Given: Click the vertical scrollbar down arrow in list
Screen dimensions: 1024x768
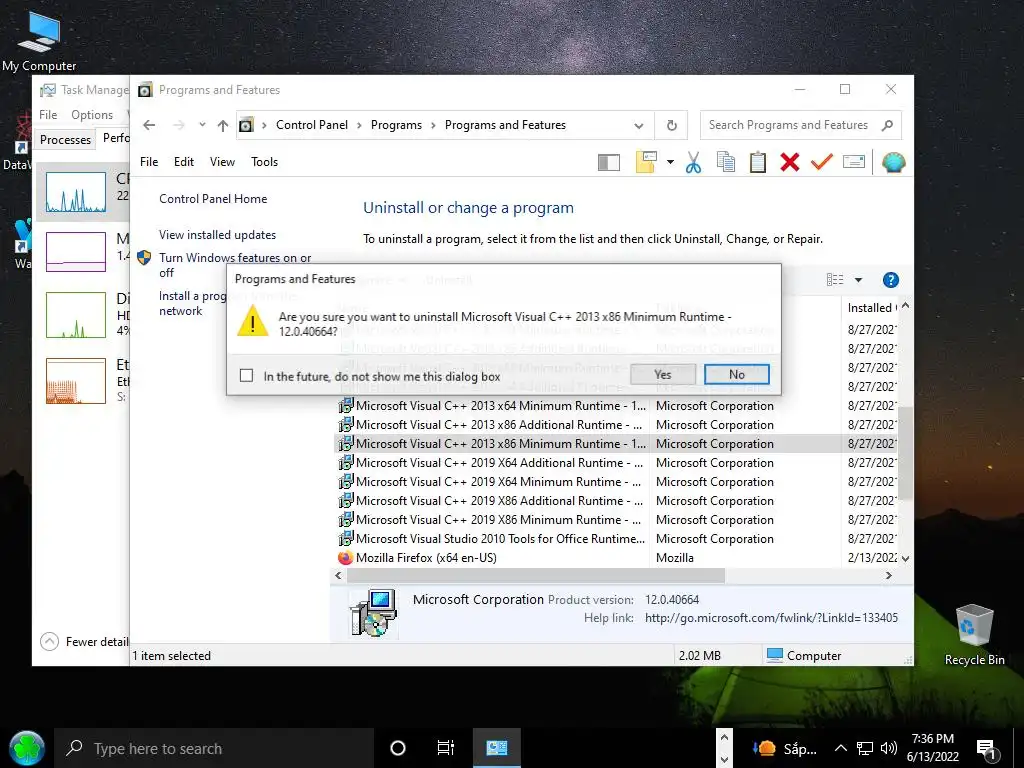Looking at the screenshot, I should (905, 558).
